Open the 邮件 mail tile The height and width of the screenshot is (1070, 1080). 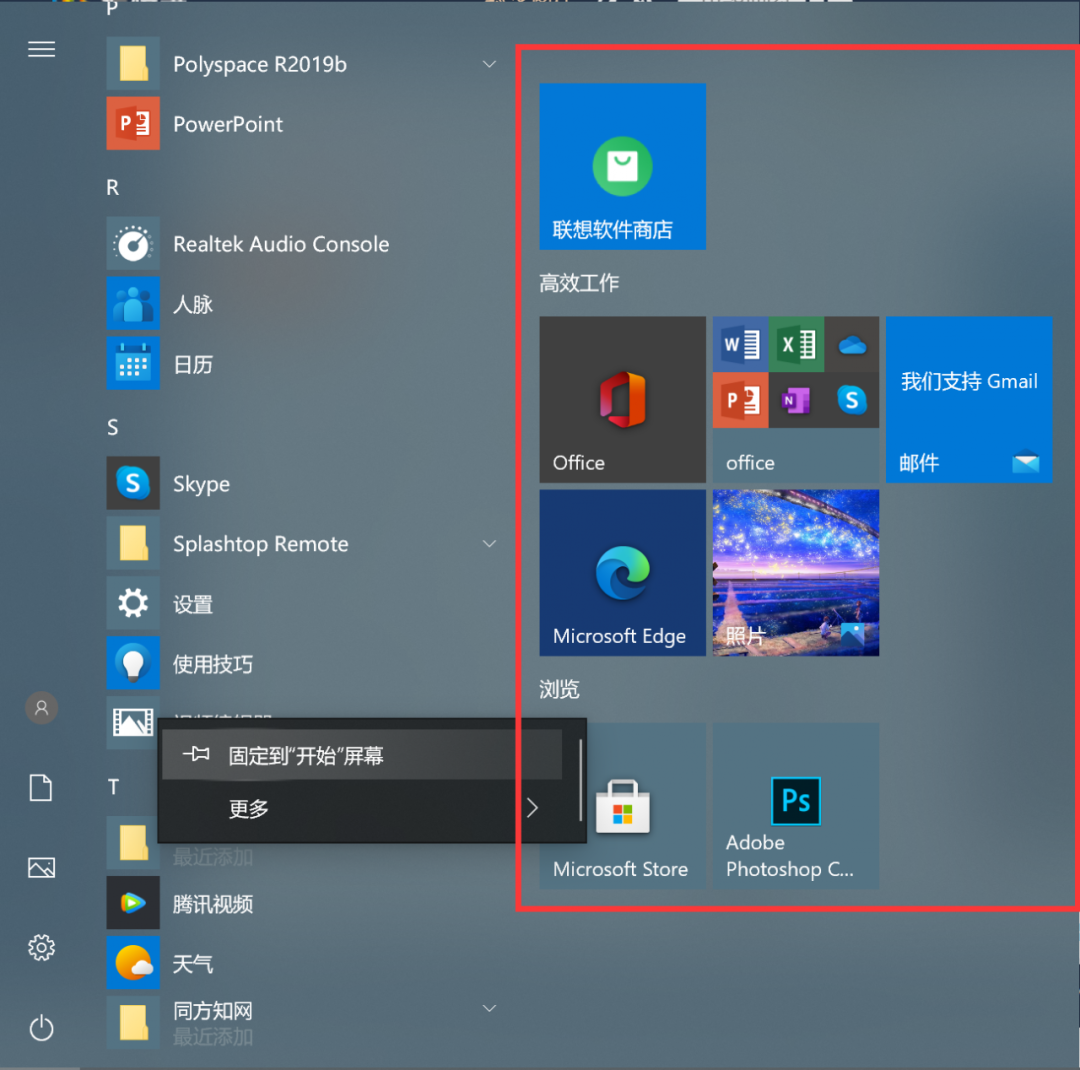pos(969,400)
